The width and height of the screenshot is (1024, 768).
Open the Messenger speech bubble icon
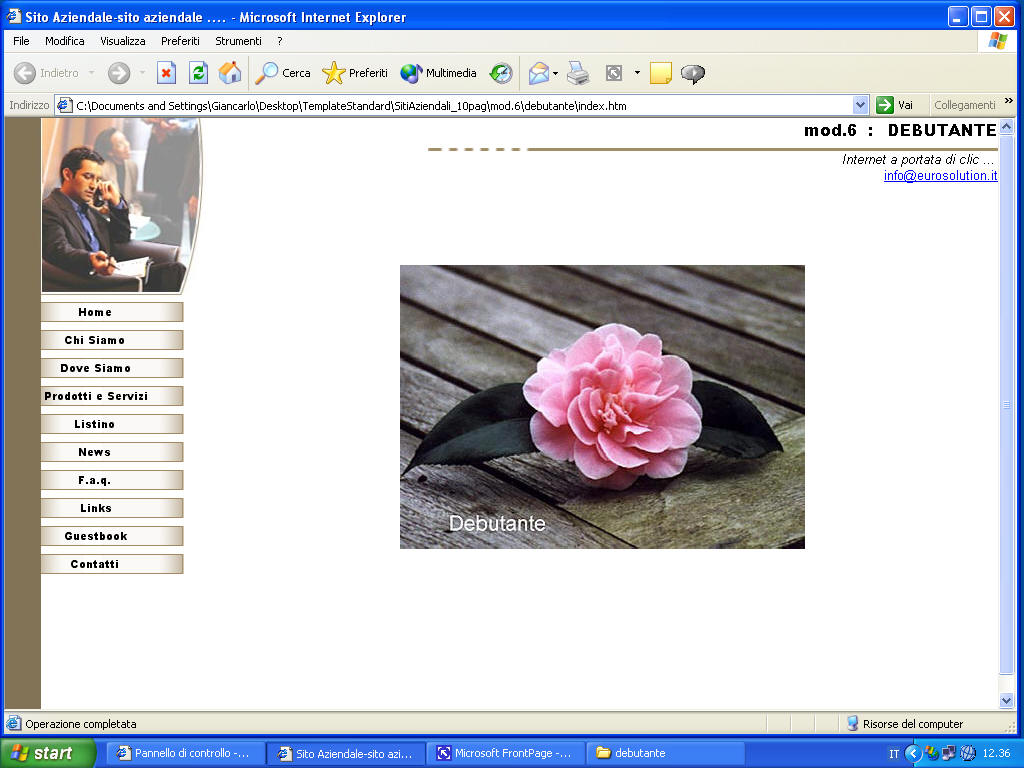tap(693, 73)
